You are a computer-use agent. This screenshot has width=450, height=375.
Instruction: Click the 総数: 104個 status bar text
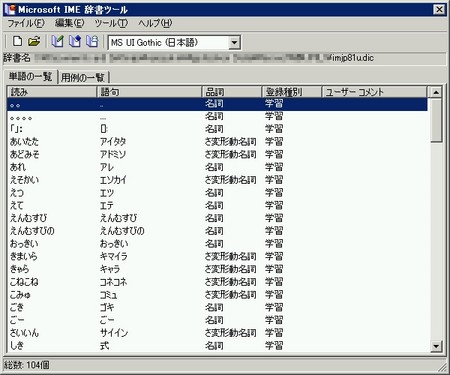tap(27, 365)
